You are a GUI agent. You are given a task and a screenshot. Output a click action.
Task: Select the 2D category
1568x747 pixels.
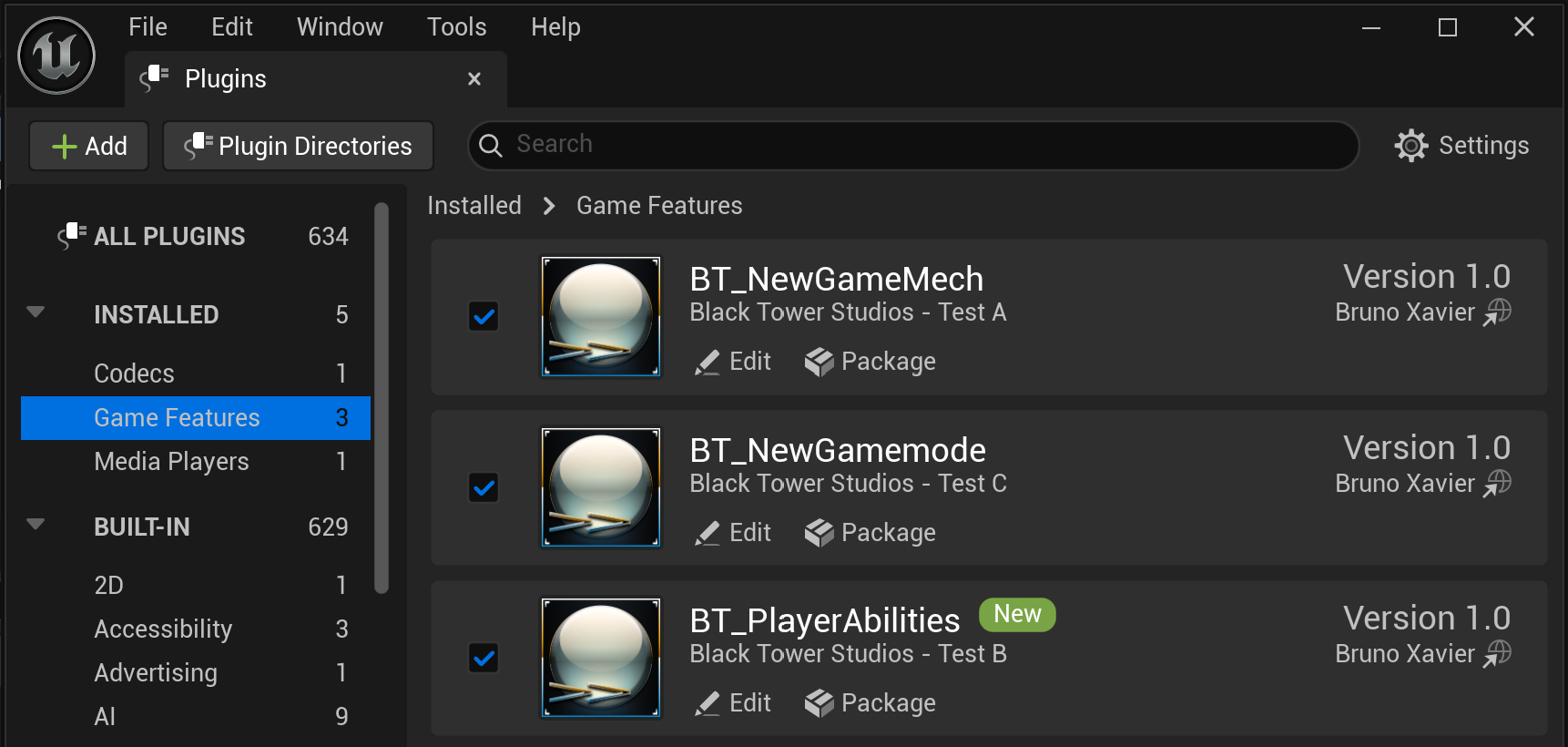click(x=196, y=585)
